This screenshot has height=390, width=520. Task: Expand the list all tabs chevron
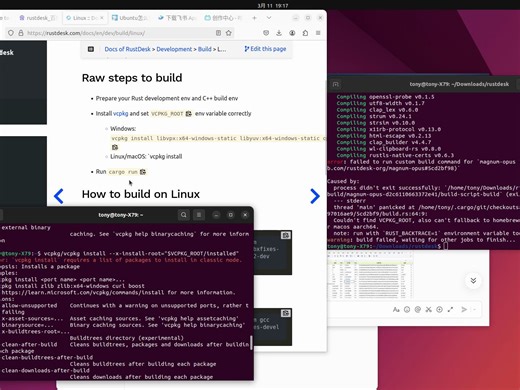pyautogui.click(x=269, y=18)
